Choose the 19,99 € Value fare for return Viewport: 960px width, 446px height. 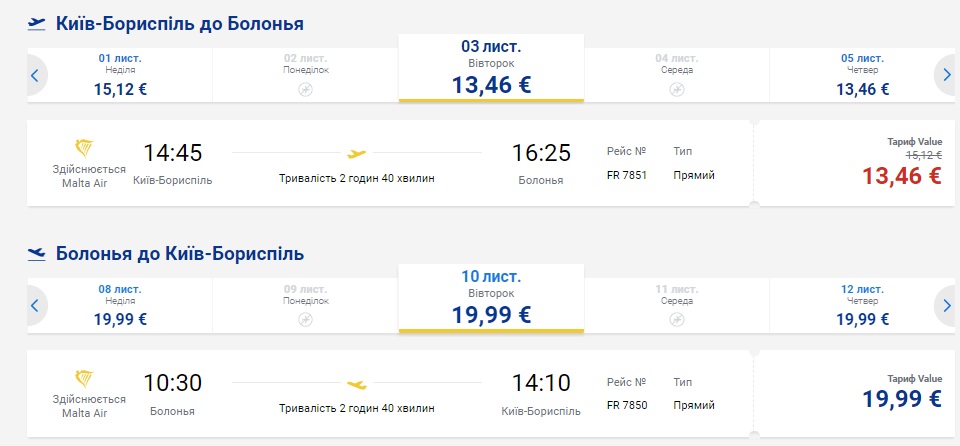901,399
